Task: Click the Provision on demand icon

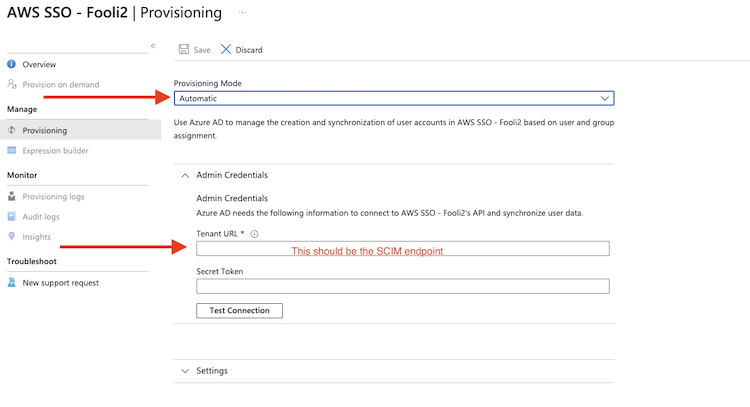Action: (x=11, y=84)
